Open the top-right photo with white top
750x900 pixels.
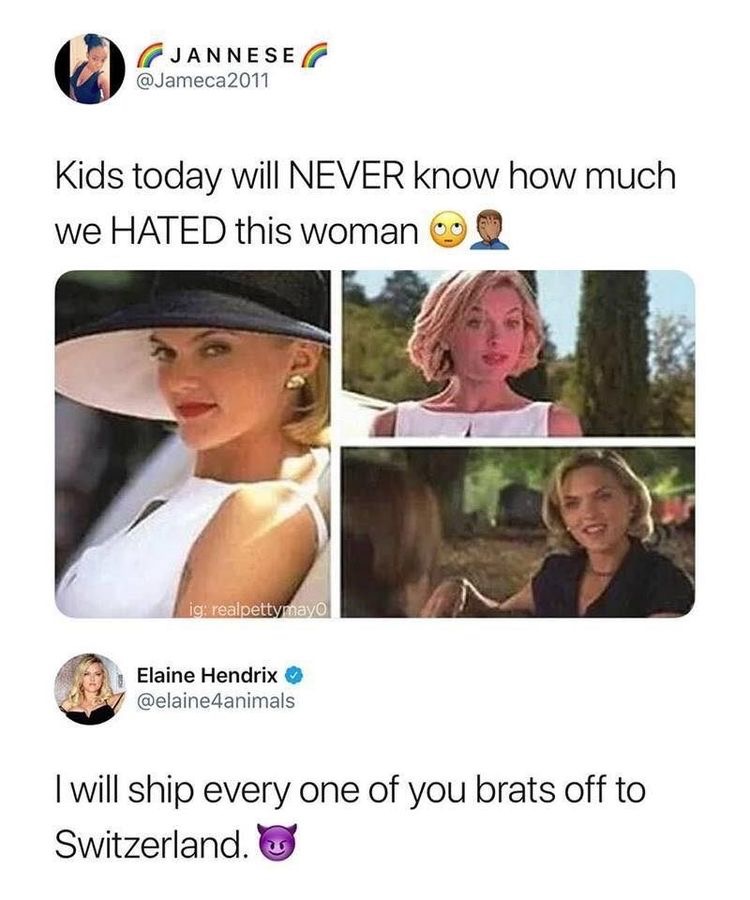coord(518,354)
